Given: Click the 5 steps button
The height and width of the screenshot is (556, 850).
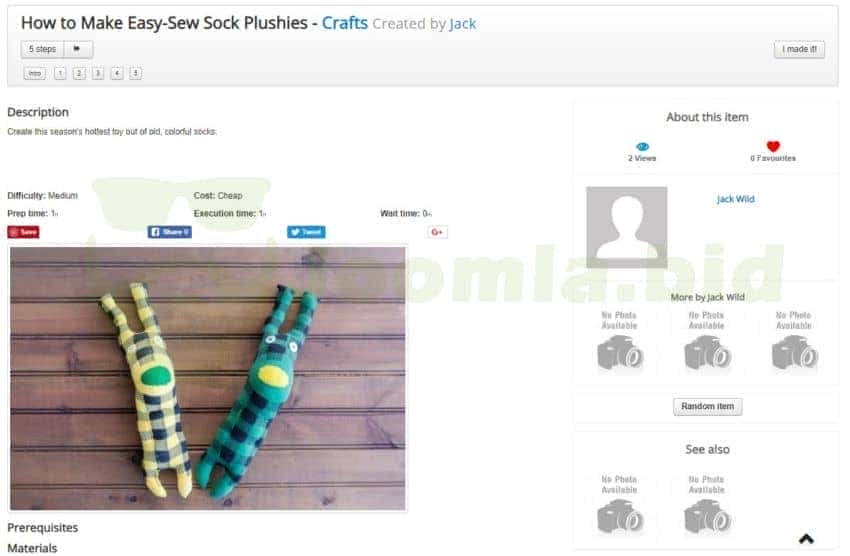Looking at the screenshot, I should coord(42,49).
